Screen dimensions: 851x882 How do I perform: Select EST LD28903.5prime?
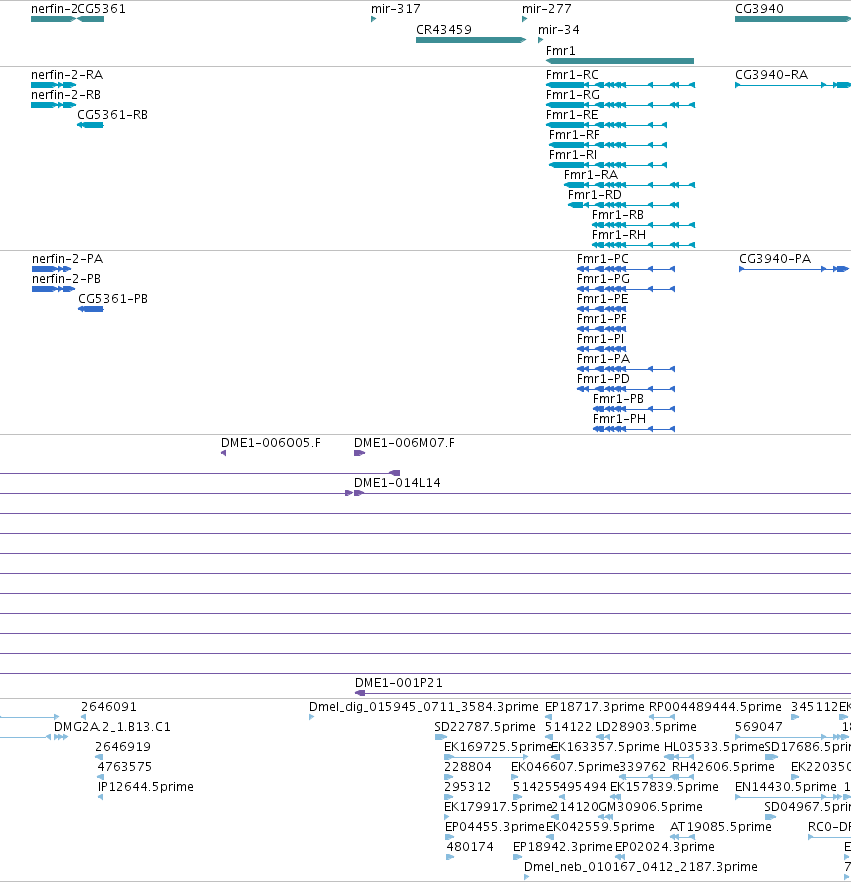point(603,737)
